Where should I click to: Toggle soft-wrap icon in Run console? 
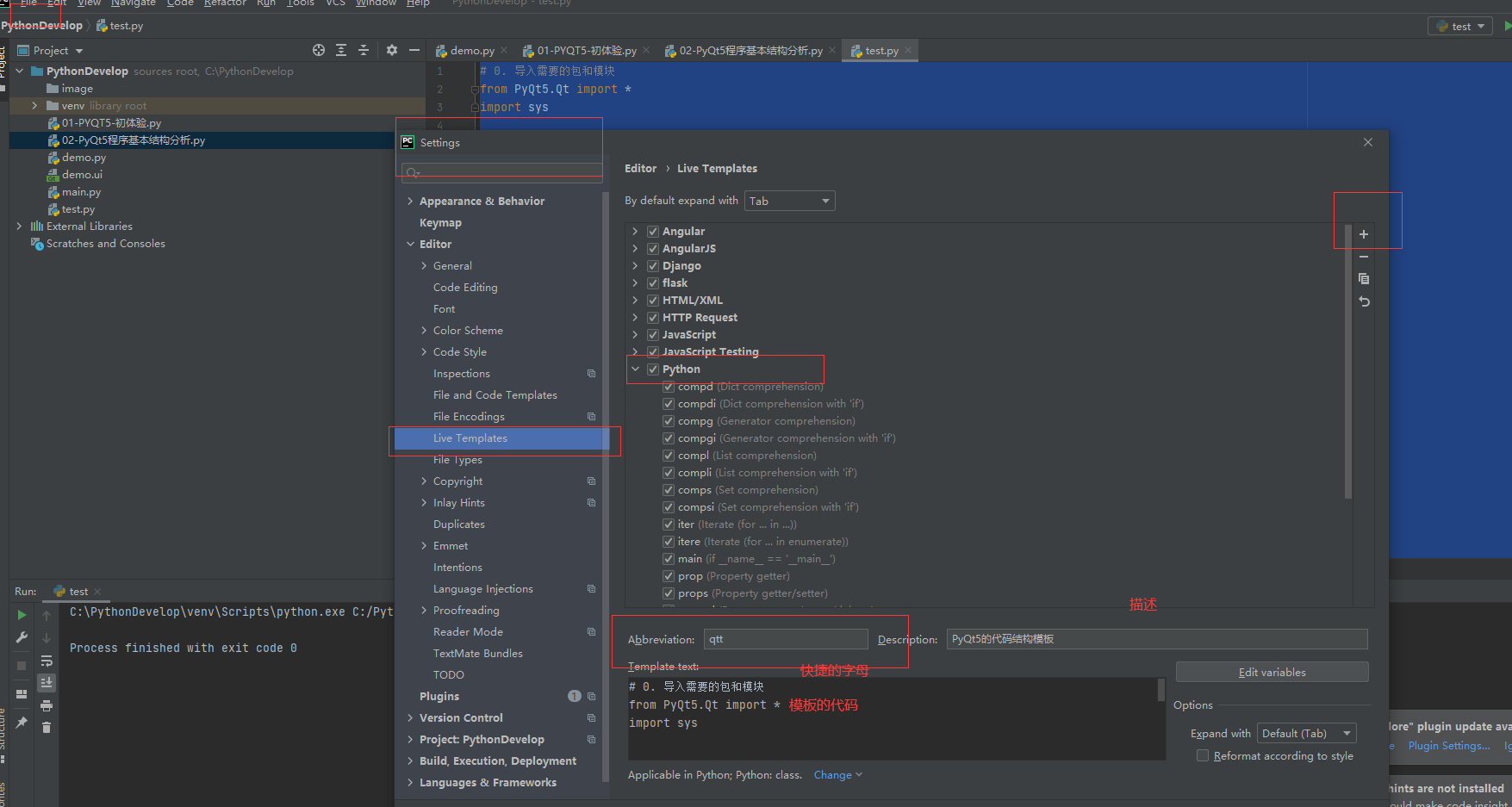47,661
